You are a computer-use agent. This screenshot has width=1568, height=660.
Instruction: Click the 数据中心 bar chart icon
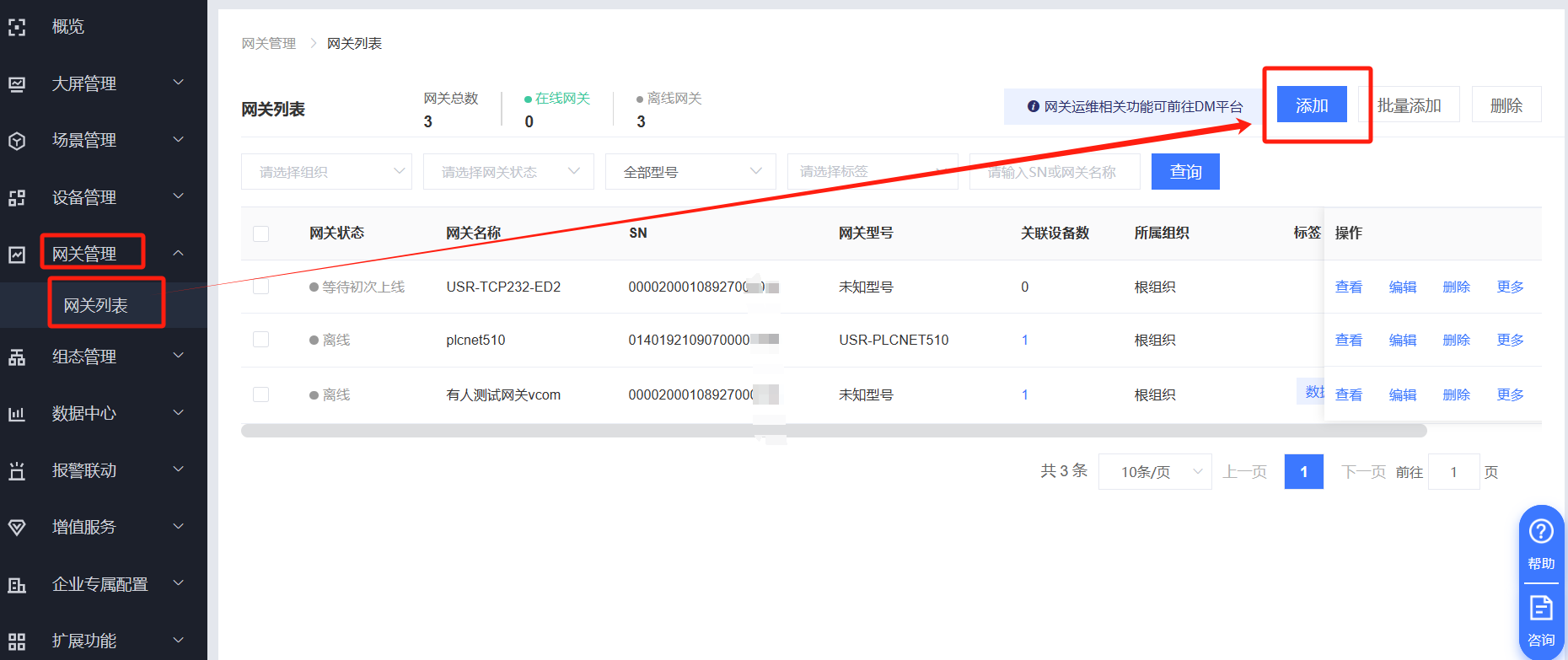point(17,414)
